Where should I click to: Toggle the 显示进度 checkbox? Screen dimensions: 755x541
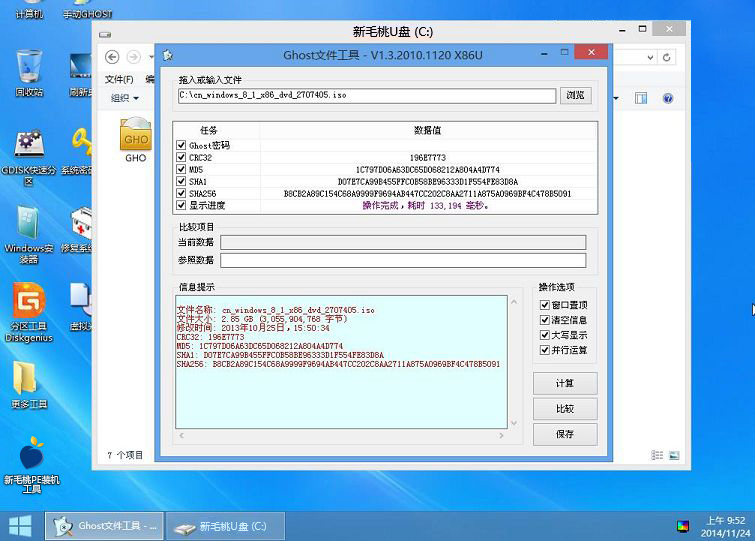181,205
